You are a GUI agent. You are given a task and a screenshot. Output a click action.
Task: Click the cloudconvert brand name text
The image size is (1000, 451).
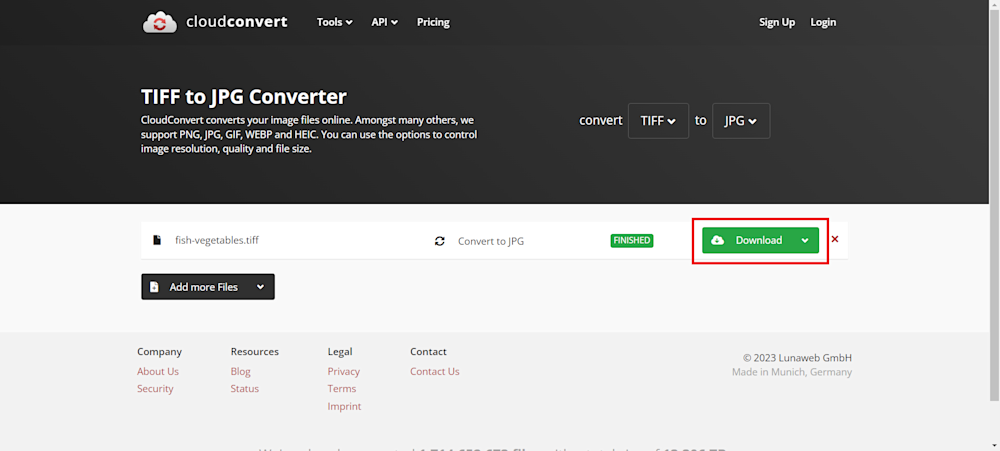[x=237, y=22]
